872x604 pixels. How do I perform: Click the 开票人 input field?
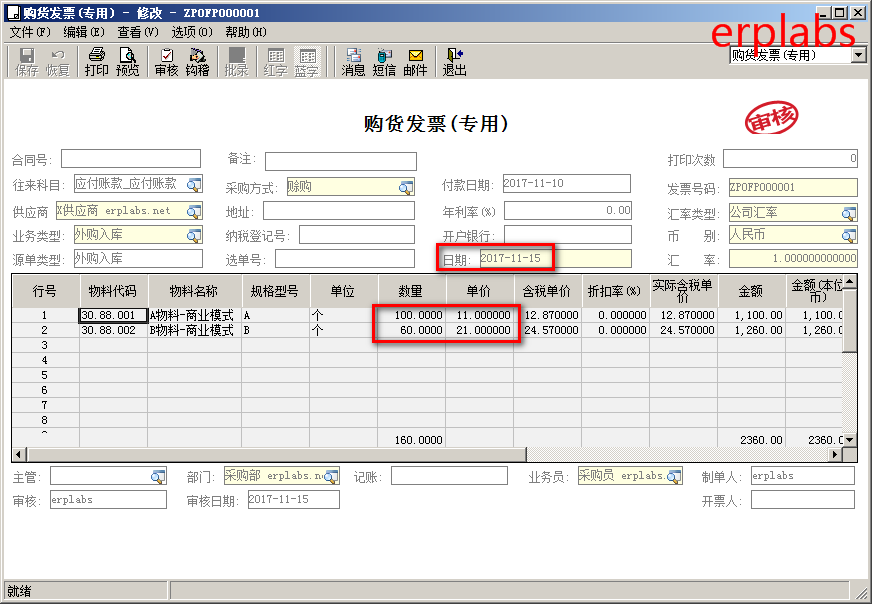point(802,499)
